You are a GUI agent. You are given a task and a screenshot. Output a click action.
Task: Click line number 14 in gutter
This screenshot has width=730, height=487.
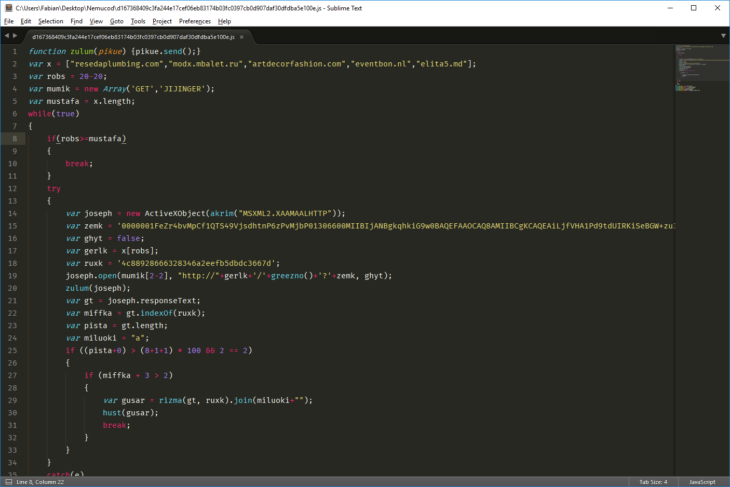tap(13, 213)
